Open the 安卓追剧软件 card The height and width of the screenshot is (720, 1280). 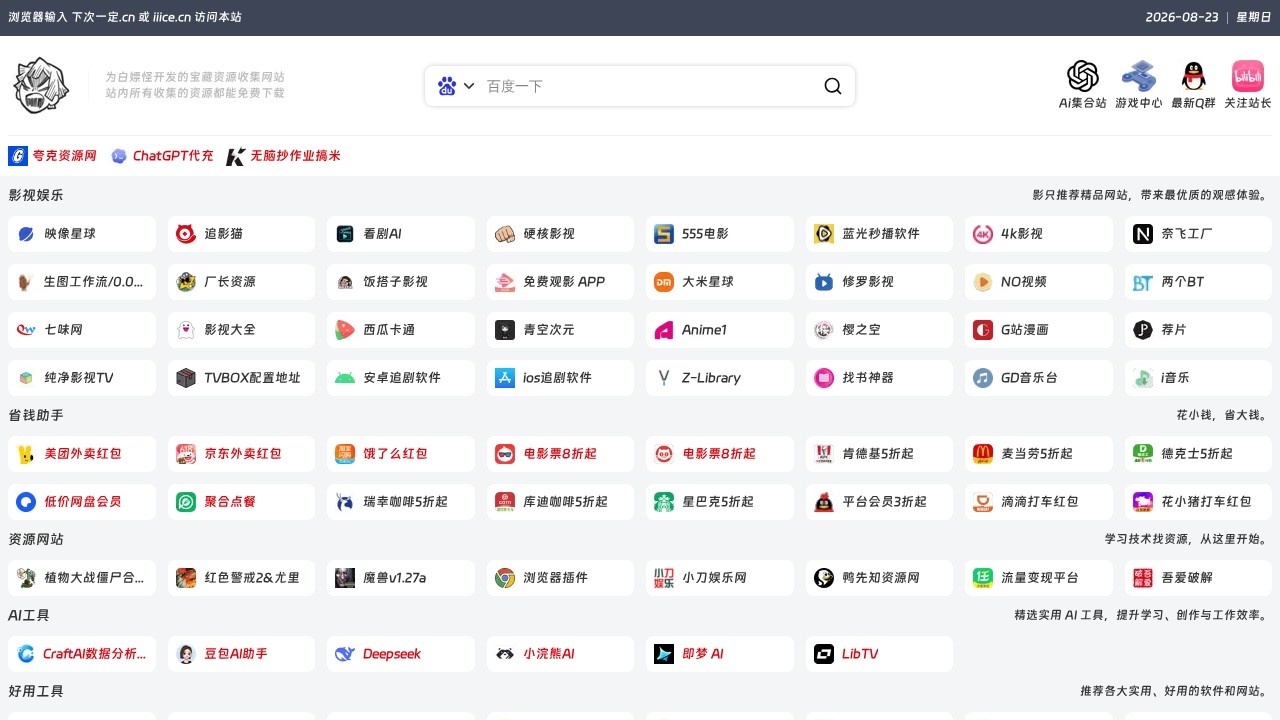pyautogui.click(x=401, y=378)
